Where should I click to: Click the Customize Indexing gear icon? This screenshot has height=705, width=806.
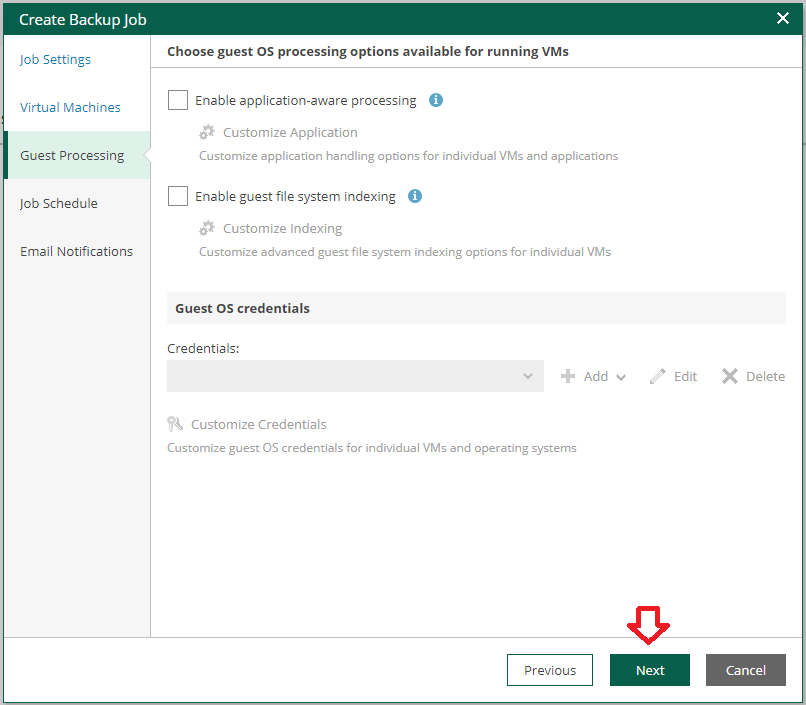coord(207,229)
